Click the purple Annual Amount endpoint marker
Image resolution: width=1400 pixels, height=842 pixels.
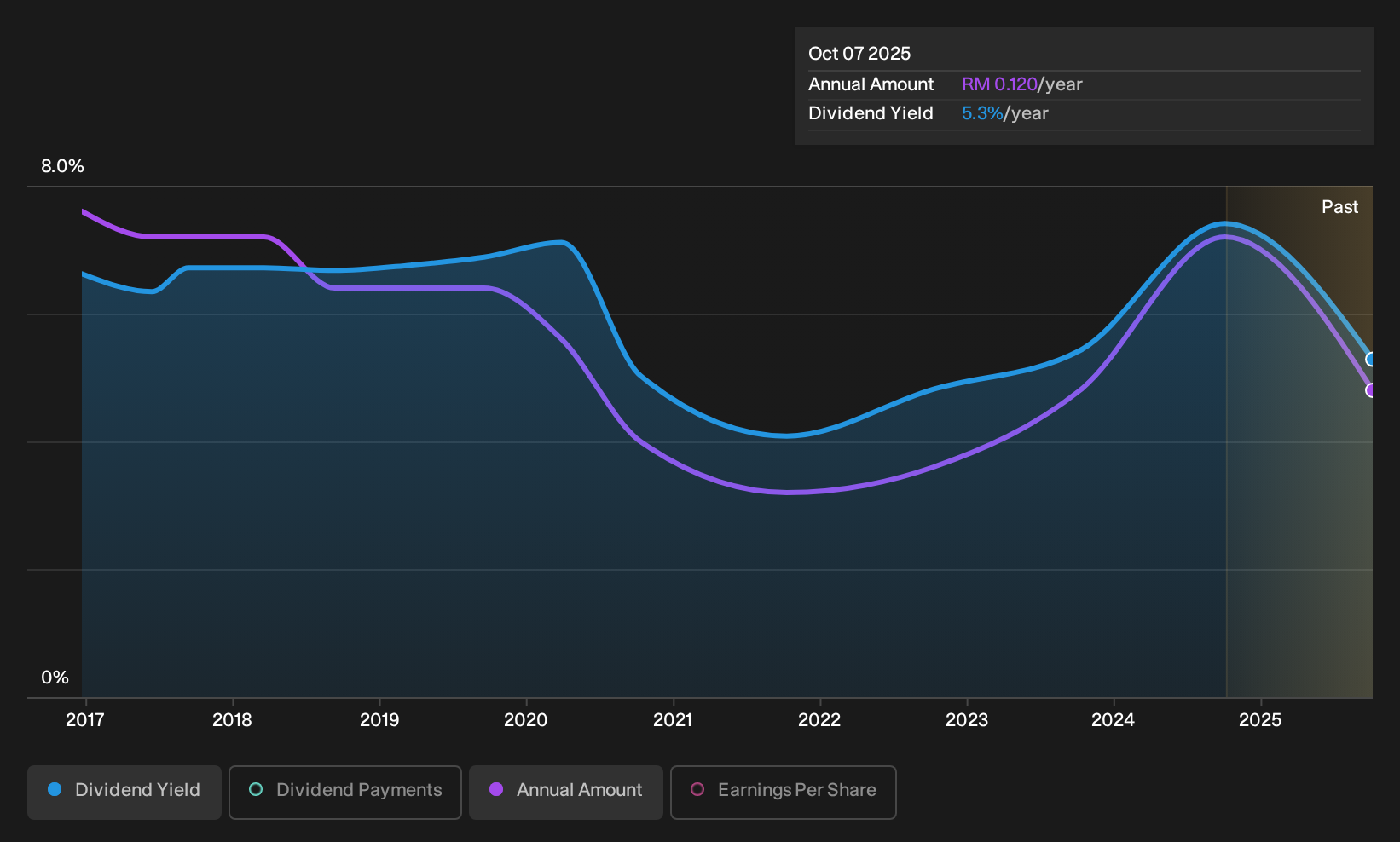1371,390
